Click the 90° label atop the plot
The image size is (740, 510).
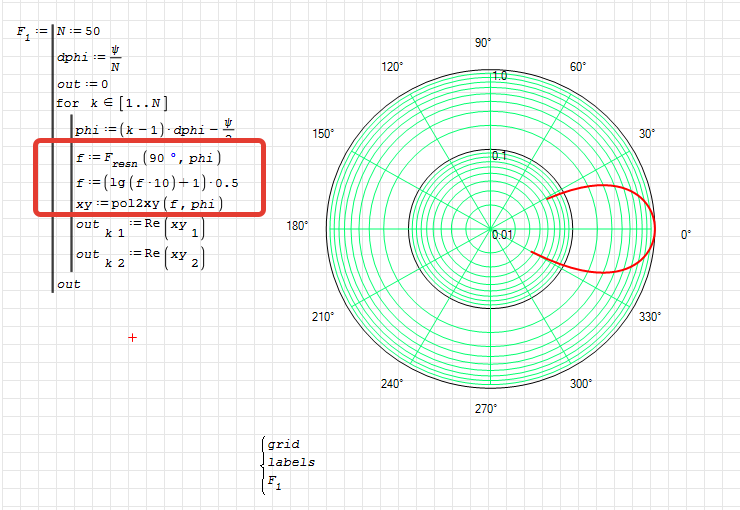pyautogui.click(x=483, y=43)
